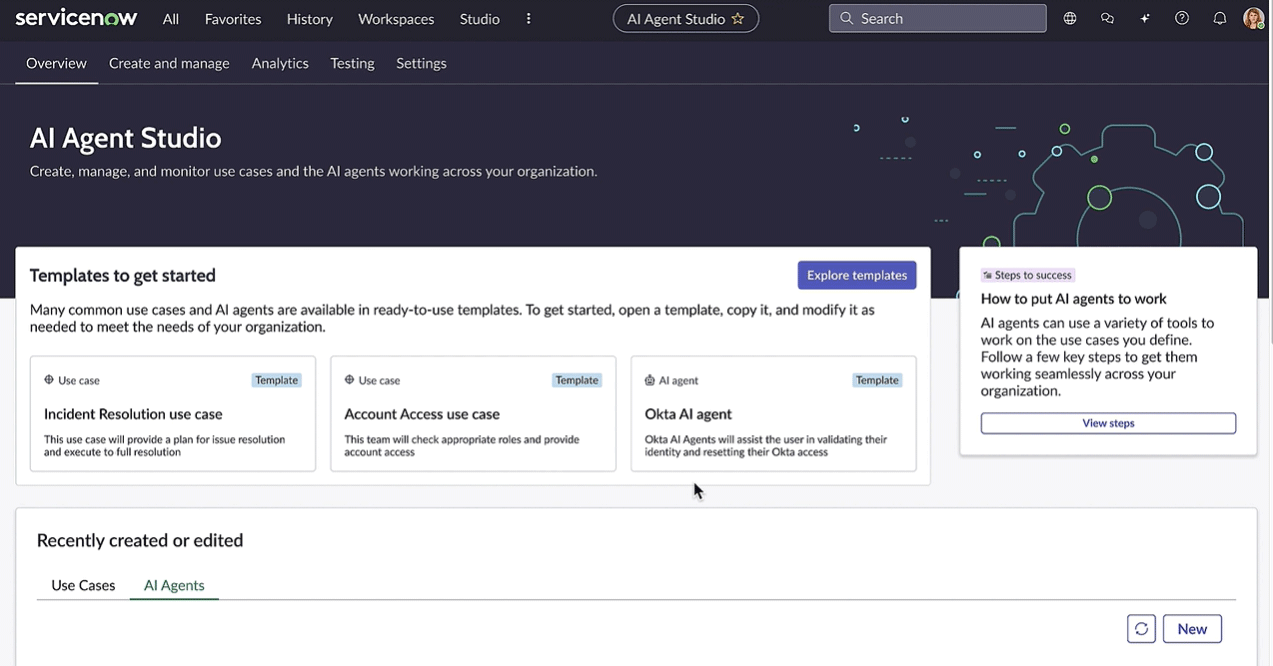Open the Favorites menu
This screenshot has width=1273, height=666.
pos(233,19)
